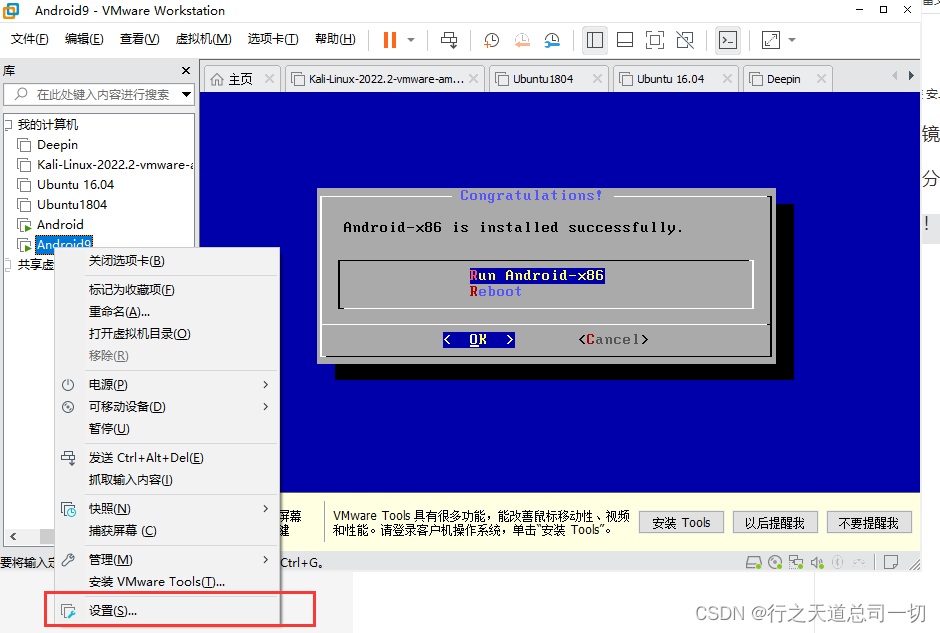Click the sound card status bar icon
Screen dimensions: 940x633
coord(817,562)
